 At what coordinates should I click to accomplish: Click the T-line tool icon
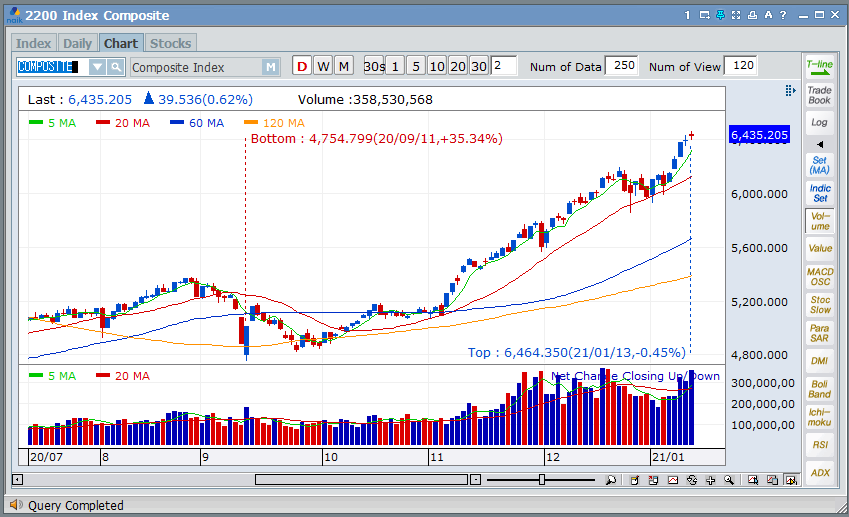coord(819,67)
